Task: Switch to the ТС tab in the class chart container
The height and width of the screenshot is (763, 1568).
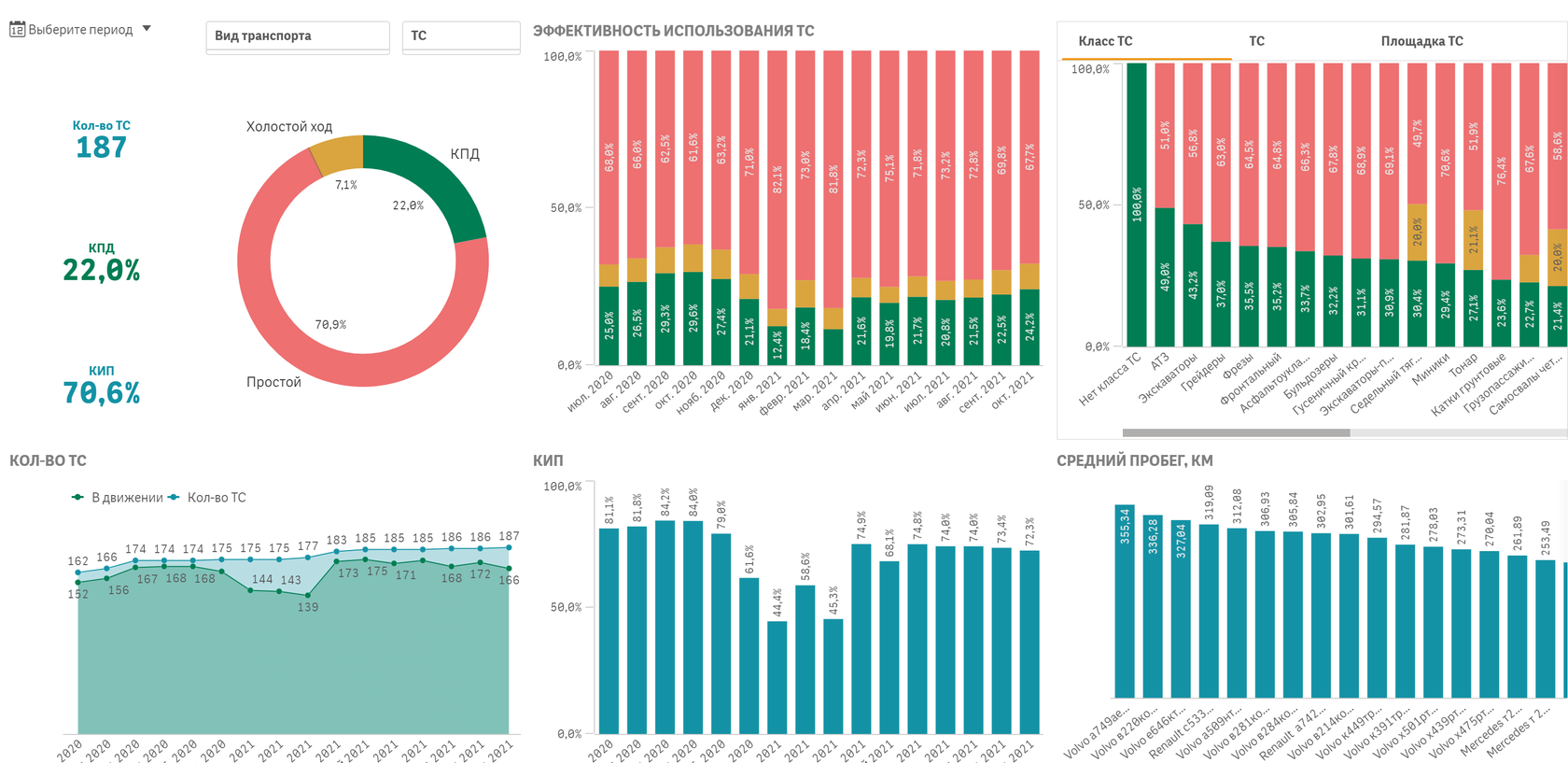Action: 1257,41
